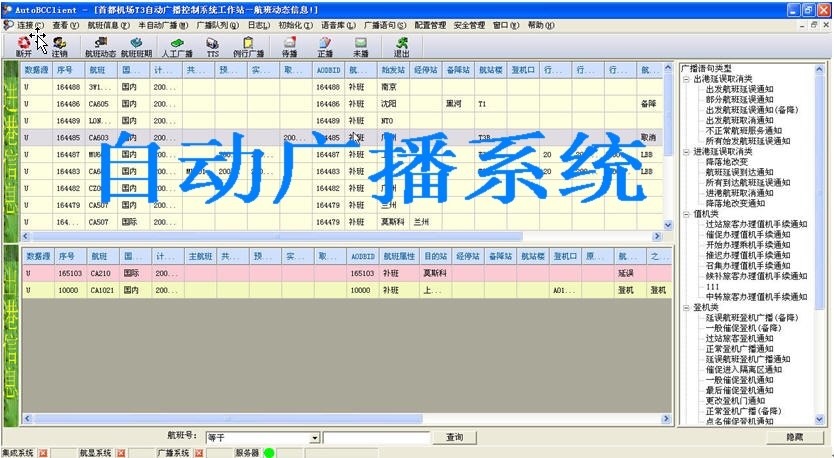The height and width of the screenshot is (458, 834).
Task: Click the 退出 exit toolbar icon
Action: coord(401,46)
